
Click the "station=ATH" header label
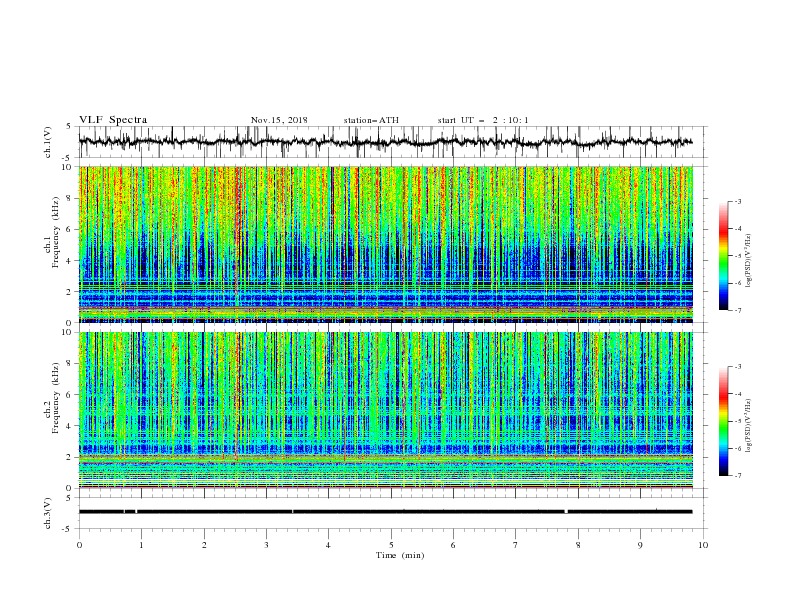point(371,120)
